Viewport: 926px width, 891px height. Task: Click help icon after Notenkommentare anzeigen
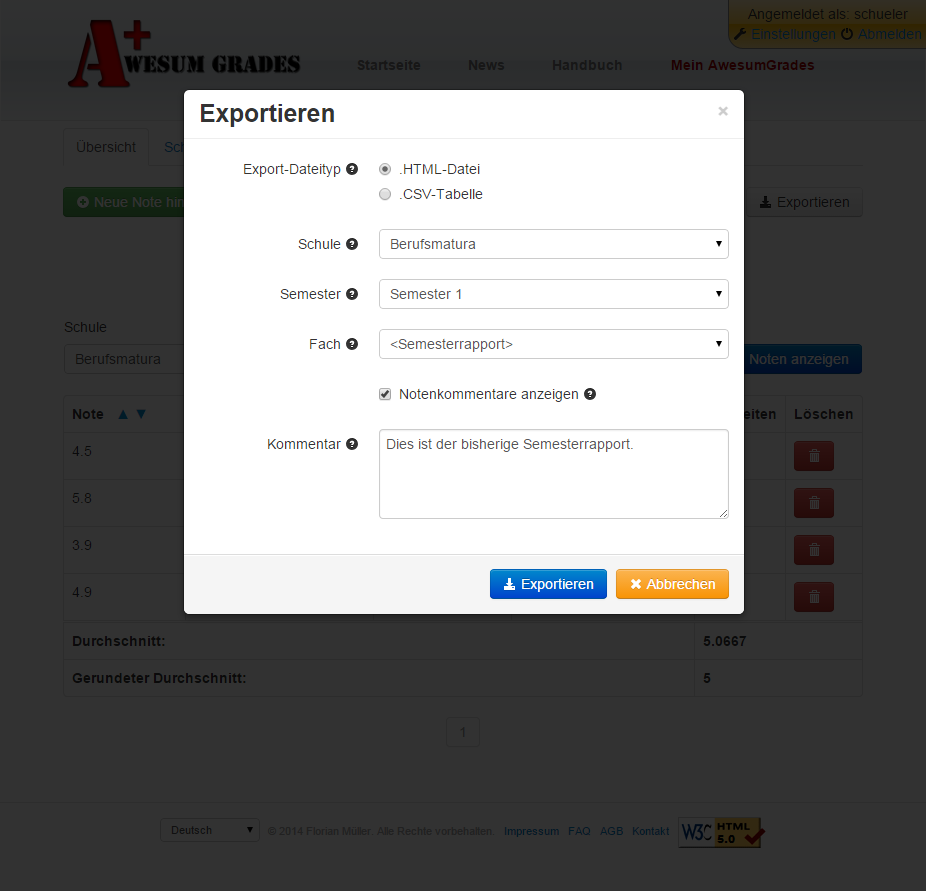coord(590,394)
